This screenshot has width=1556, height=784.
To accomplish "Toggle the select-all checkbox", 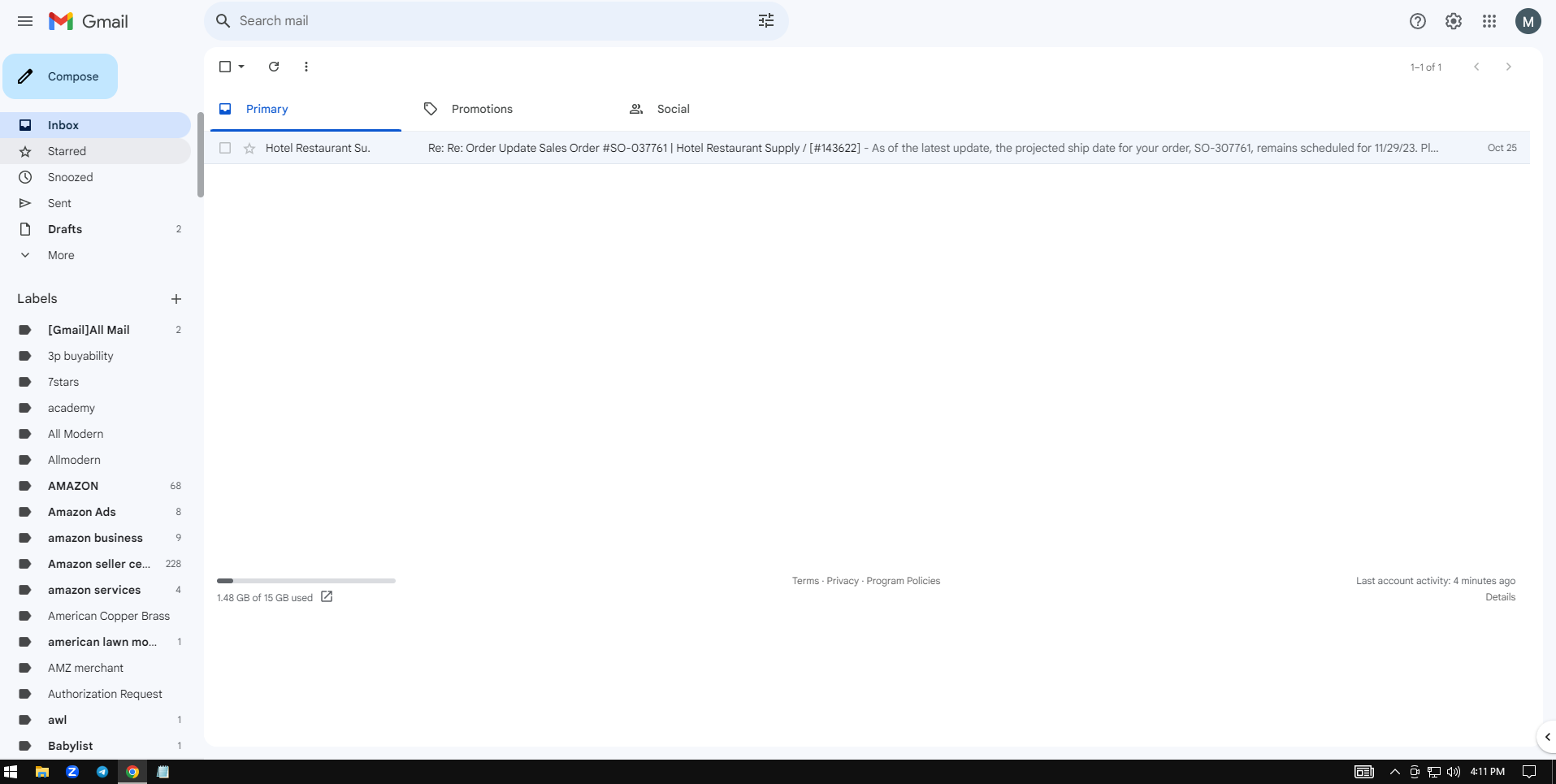I will pyautogui.click(x=225, y=67).
